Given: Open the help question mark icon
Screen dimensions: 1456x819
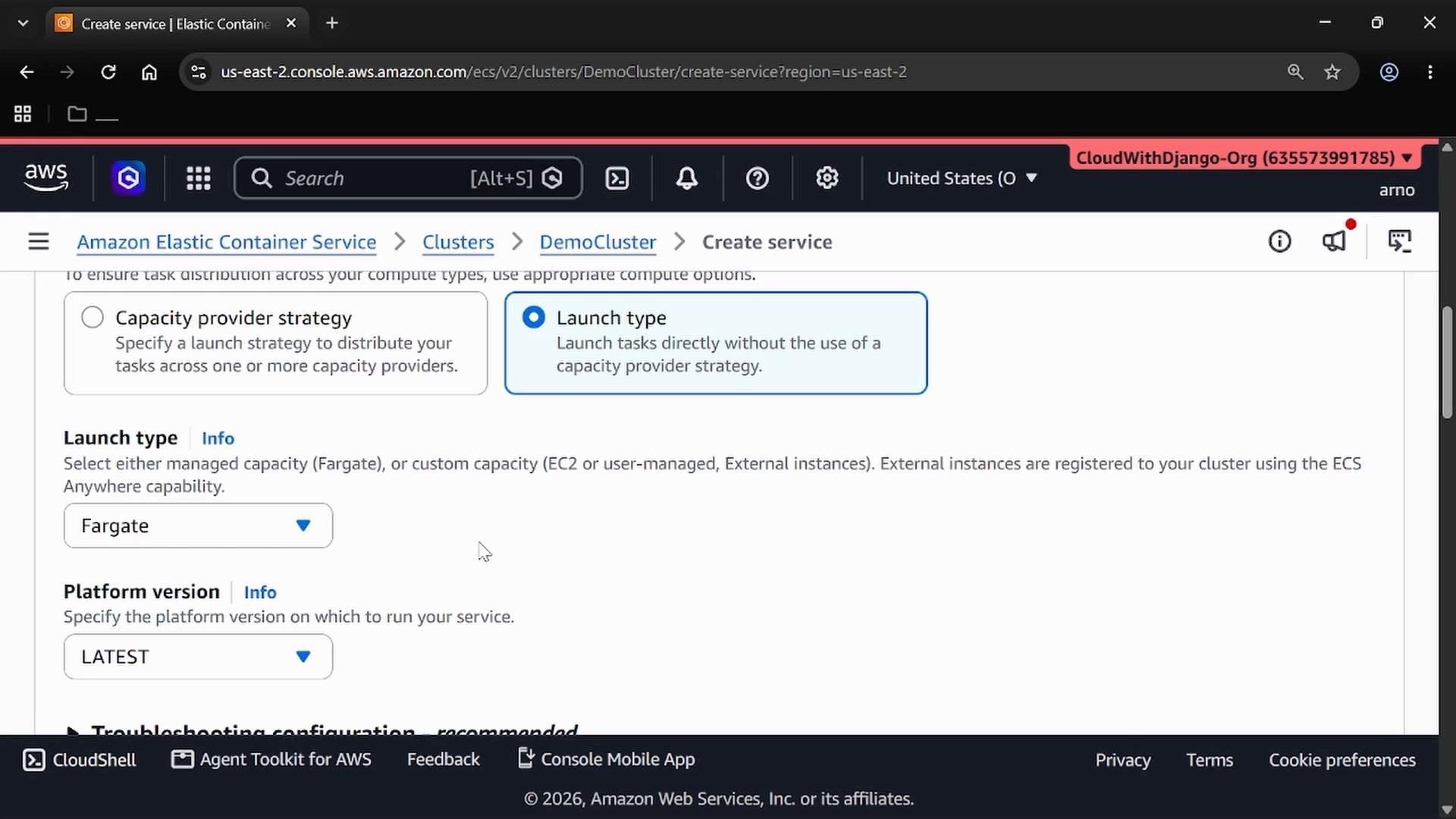Looking at the screenshot, I should click(x=757, y=178).
